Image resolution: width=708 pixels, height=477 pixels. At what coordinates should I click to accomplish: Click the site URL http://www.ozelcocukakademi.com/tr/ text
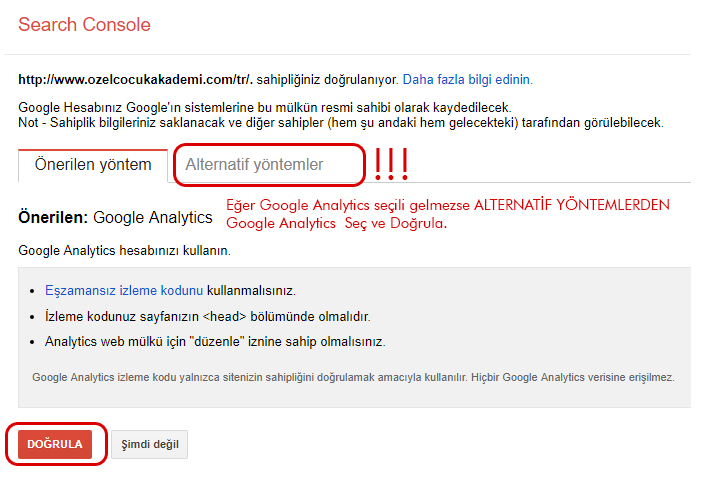click(135, 80)
